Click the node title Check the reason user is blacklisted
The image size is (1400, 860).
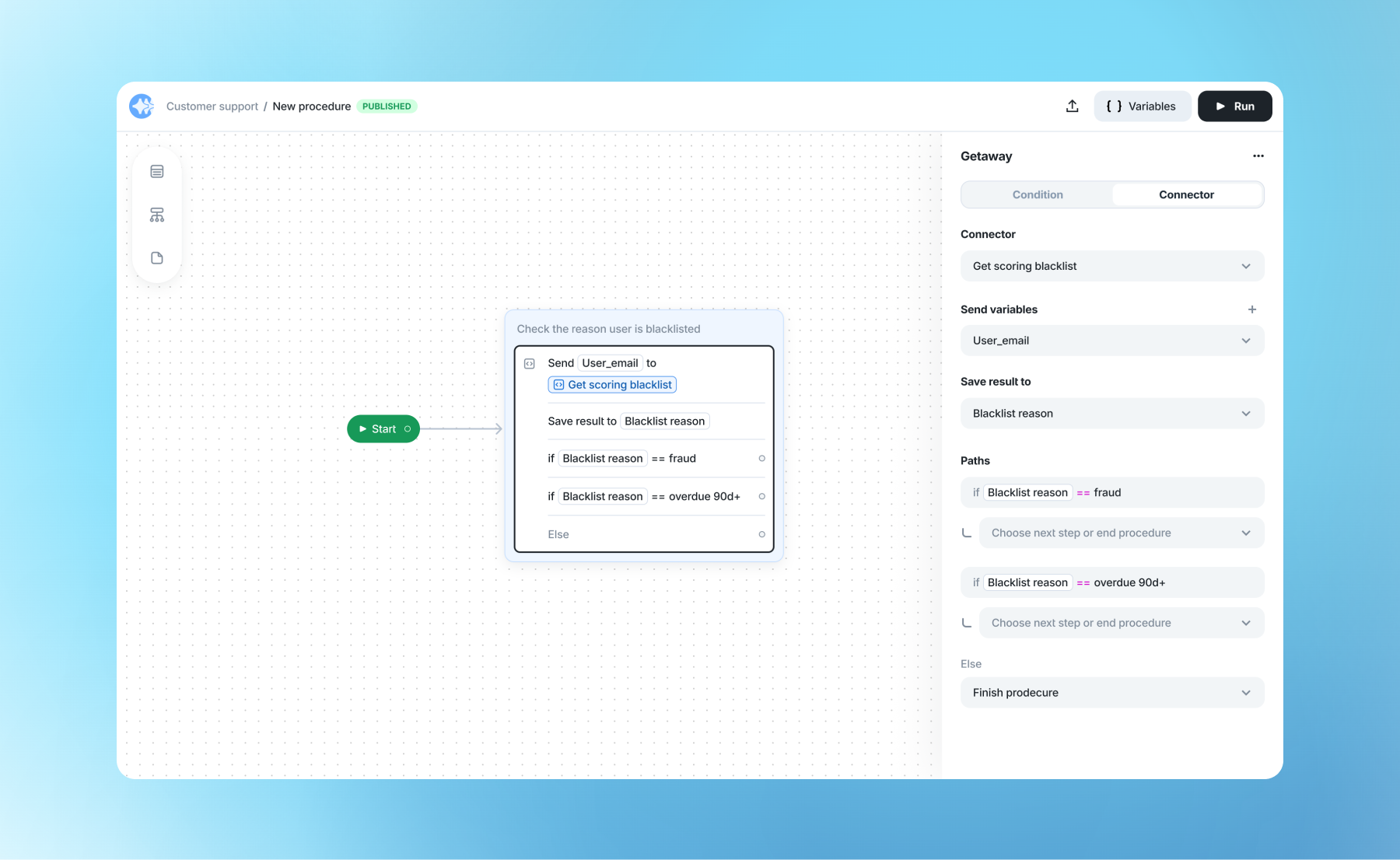pos(608,330)
